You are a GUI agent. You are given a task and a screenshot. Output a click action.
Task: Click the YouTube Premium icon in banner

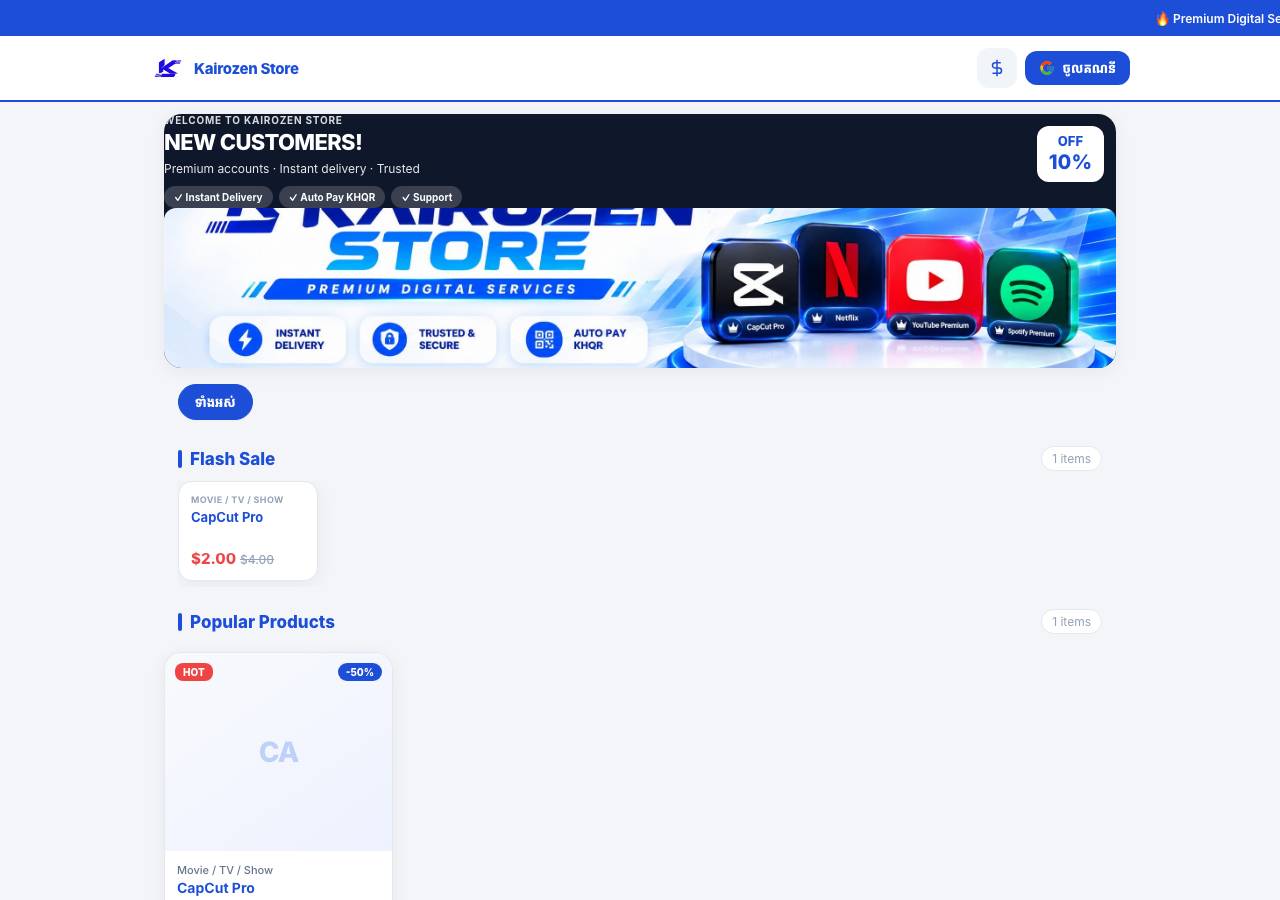[x=935, y=286]
